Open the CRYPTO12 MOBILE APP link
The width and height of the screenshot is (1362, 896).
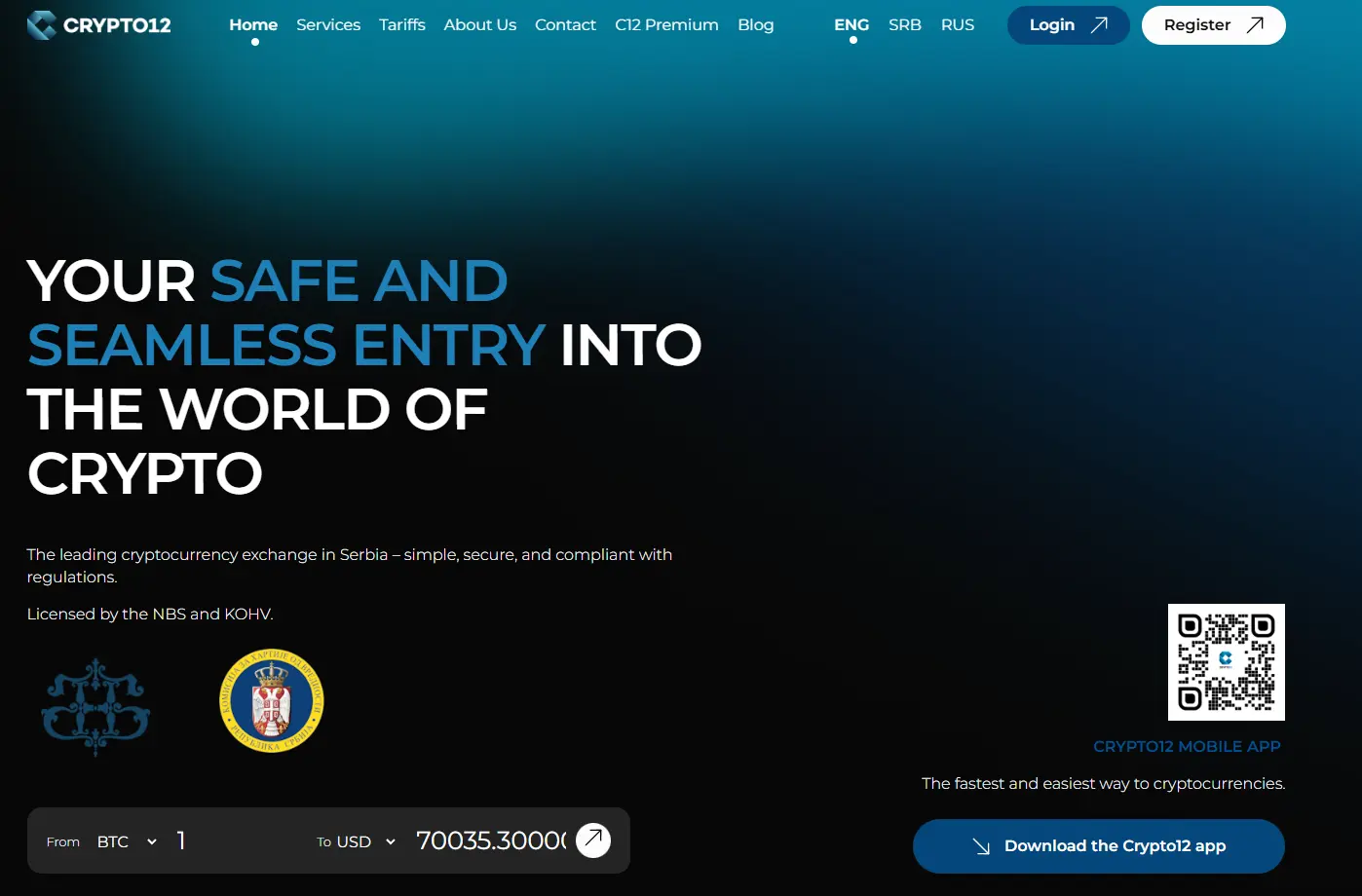coord(1187,747)
